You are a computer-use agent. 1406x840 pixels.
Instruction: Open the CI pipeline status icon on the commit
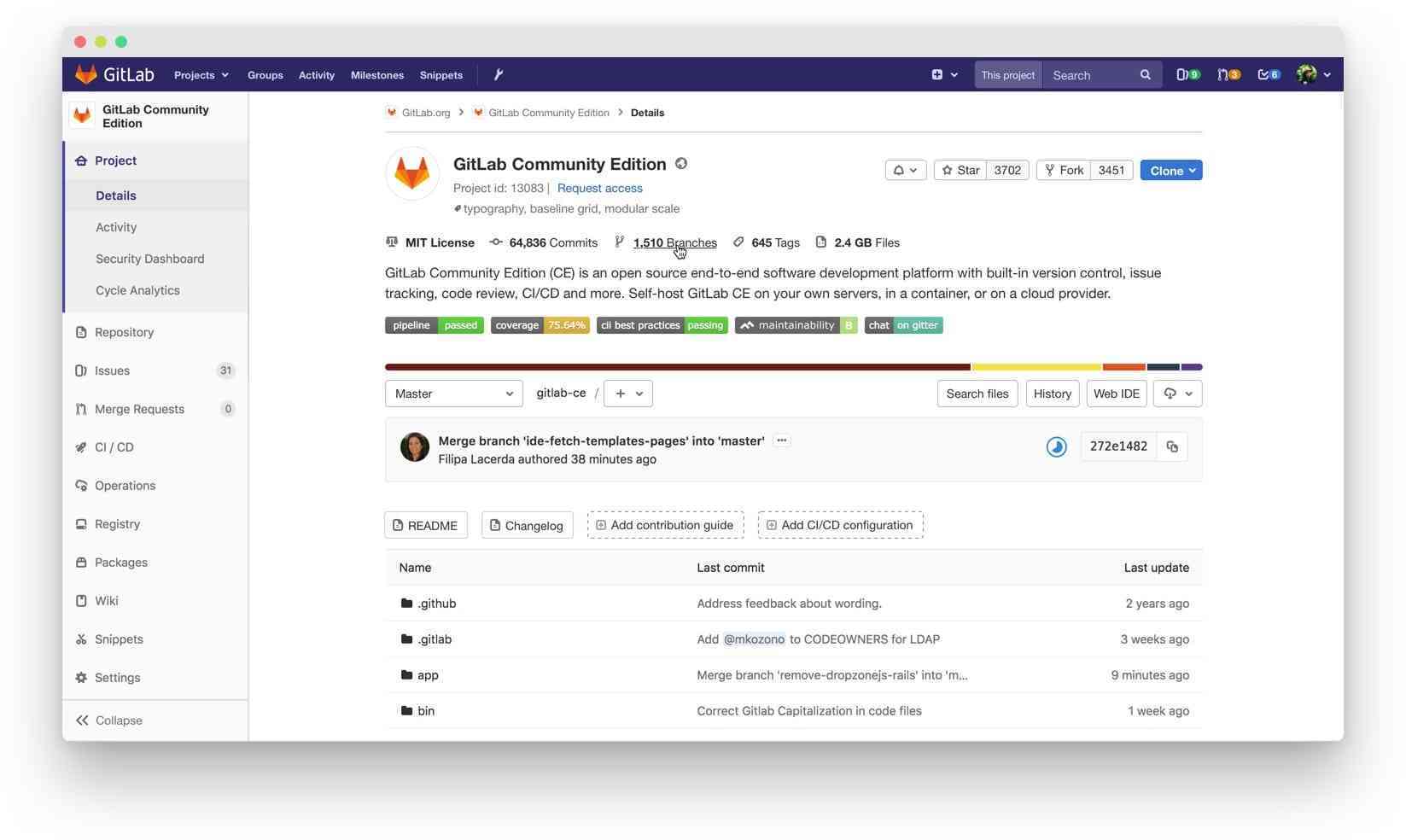1056,446
